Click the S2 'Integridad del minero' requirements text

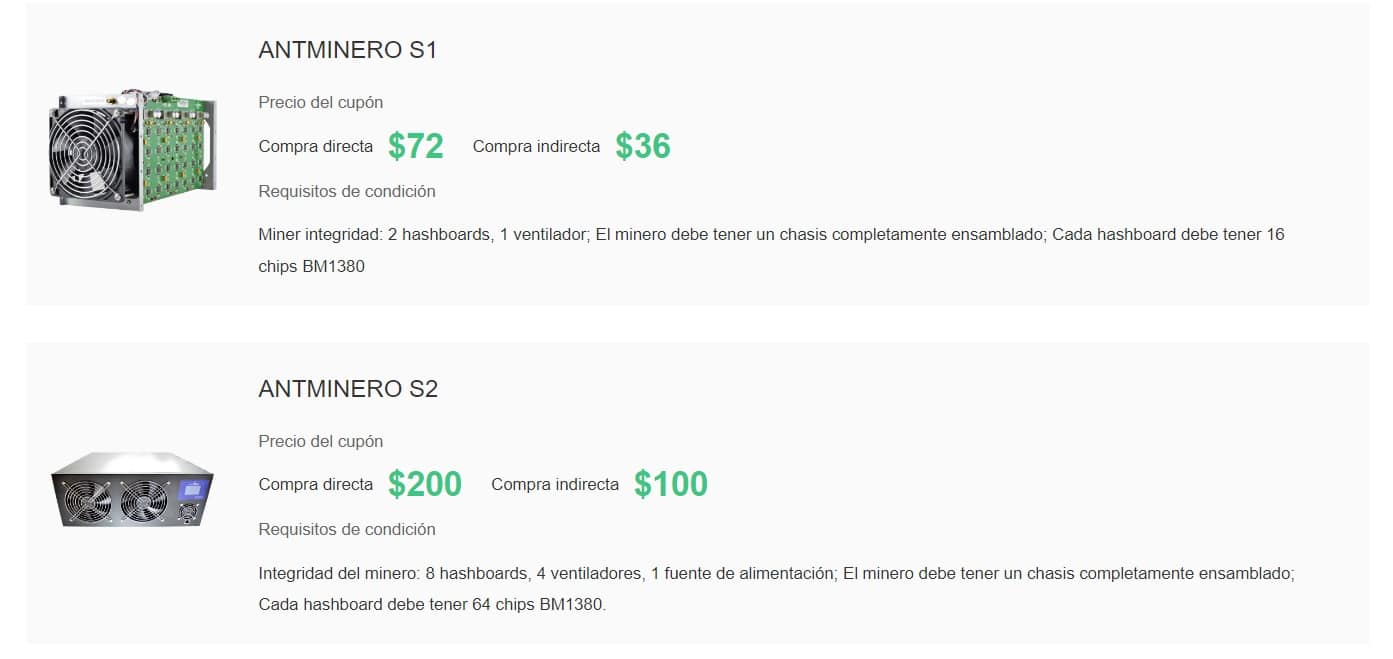tap(776, 589)
